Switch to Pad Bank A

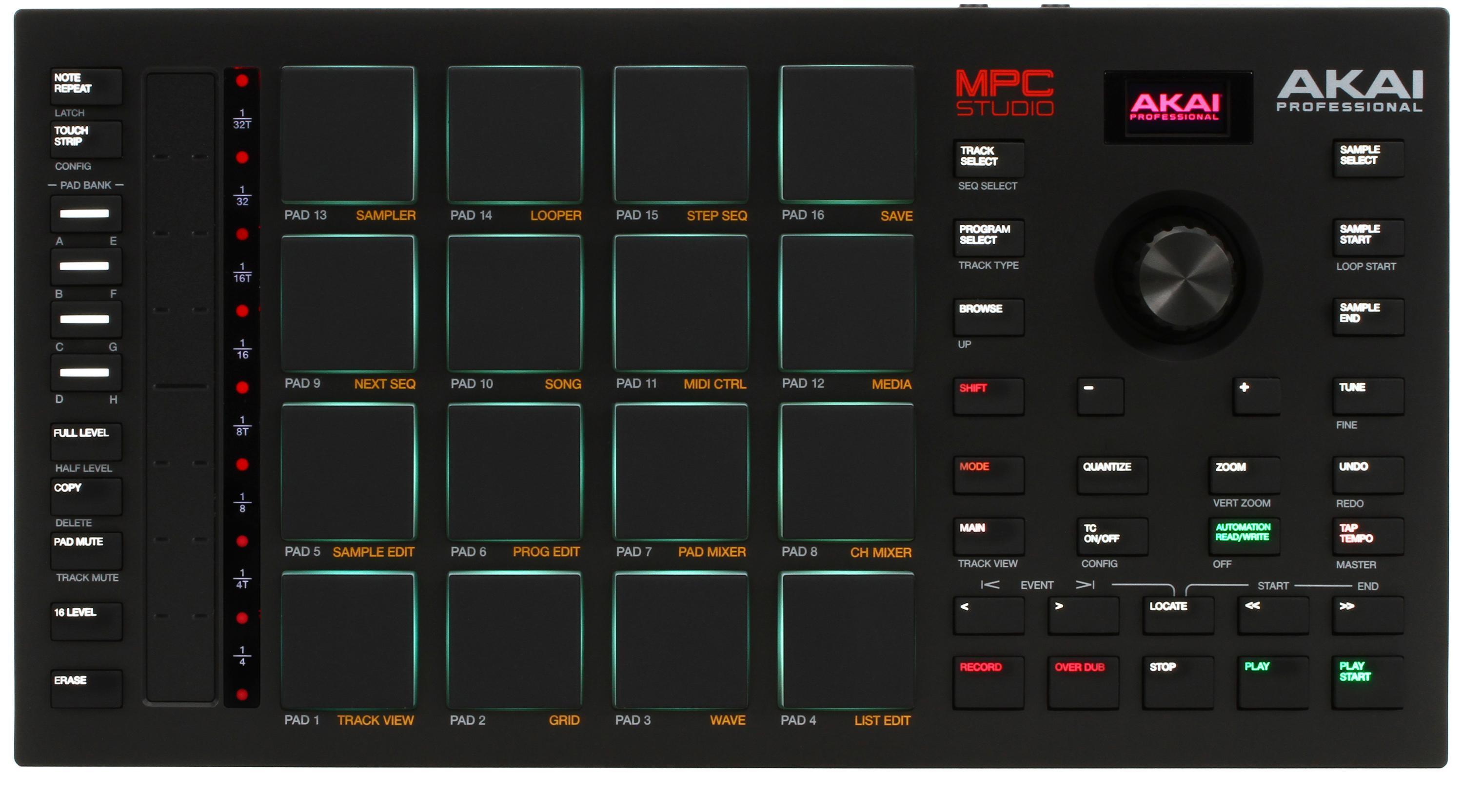click(86, 214)
